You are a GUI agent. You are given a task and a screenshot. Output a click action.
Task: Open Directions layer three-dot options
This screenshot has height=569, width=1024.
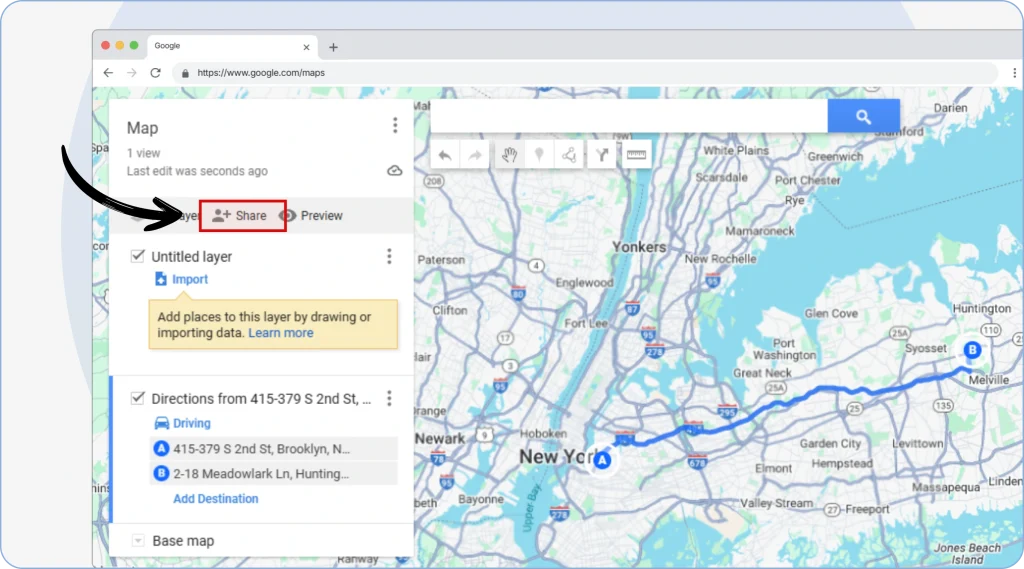pyautogui.click(x=389, y=398)
